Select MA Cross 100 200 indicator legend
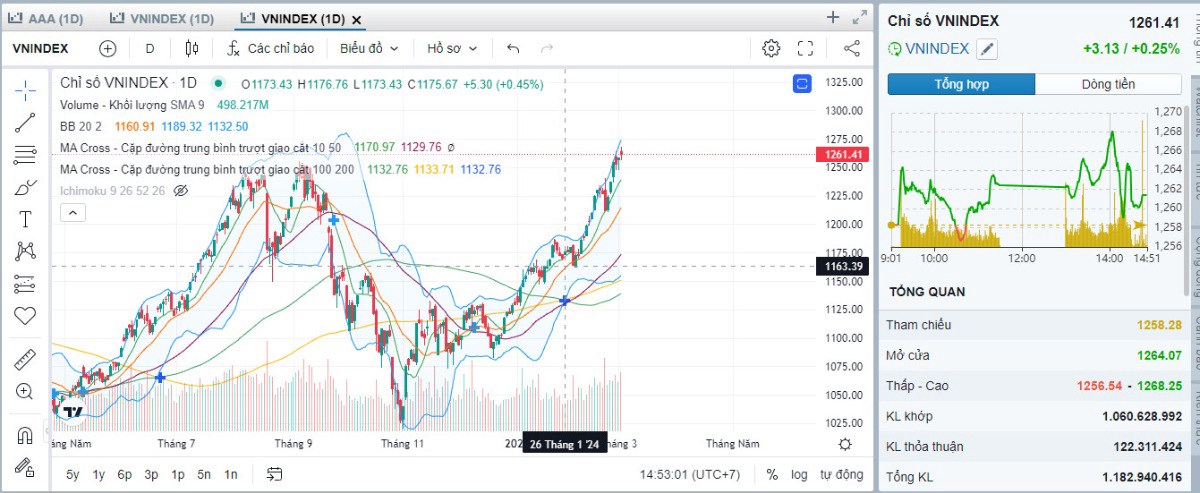The image size is (1200, 493). pos(206,169)
